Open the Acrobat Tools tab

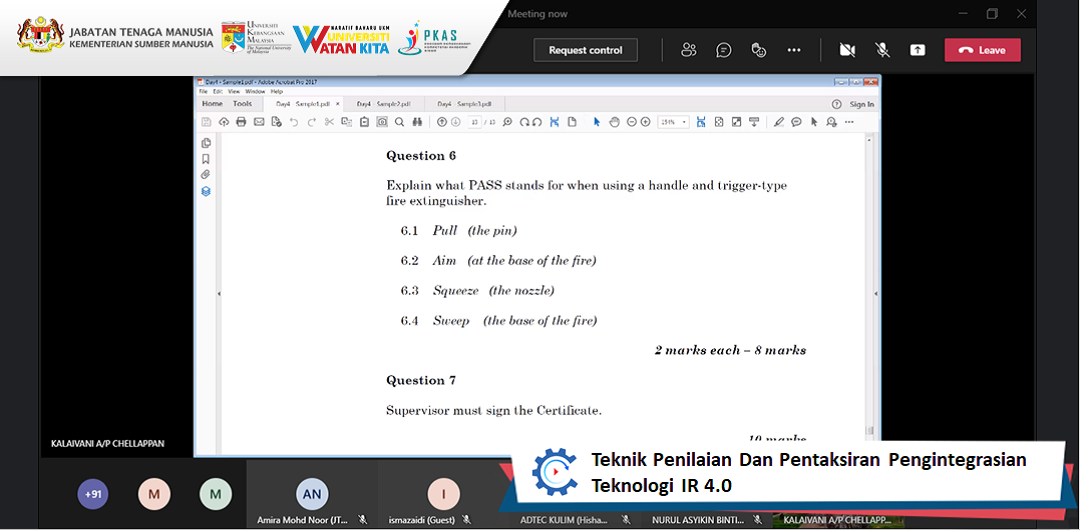pos(242,104)
